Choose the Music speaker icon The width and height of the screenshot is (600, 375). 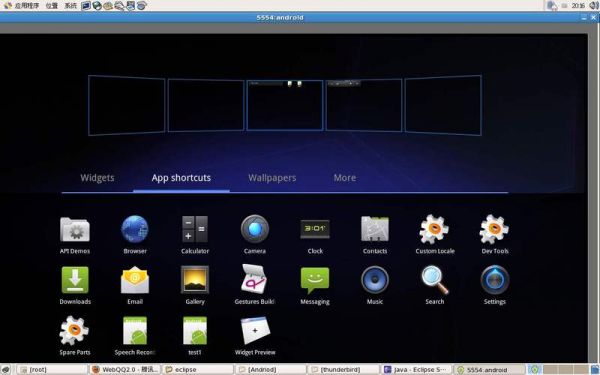[375, 280]
